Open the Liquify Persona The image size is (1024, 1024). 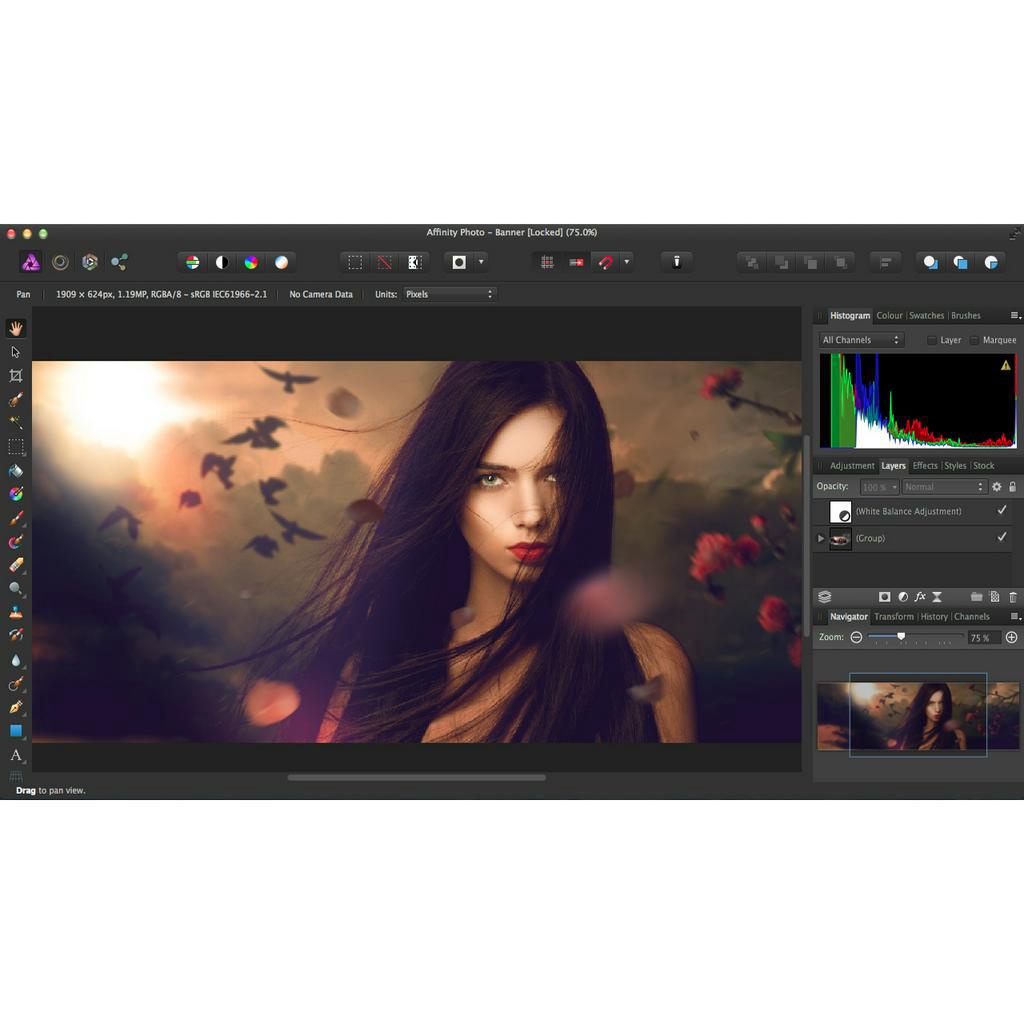[x=61, y=262]
